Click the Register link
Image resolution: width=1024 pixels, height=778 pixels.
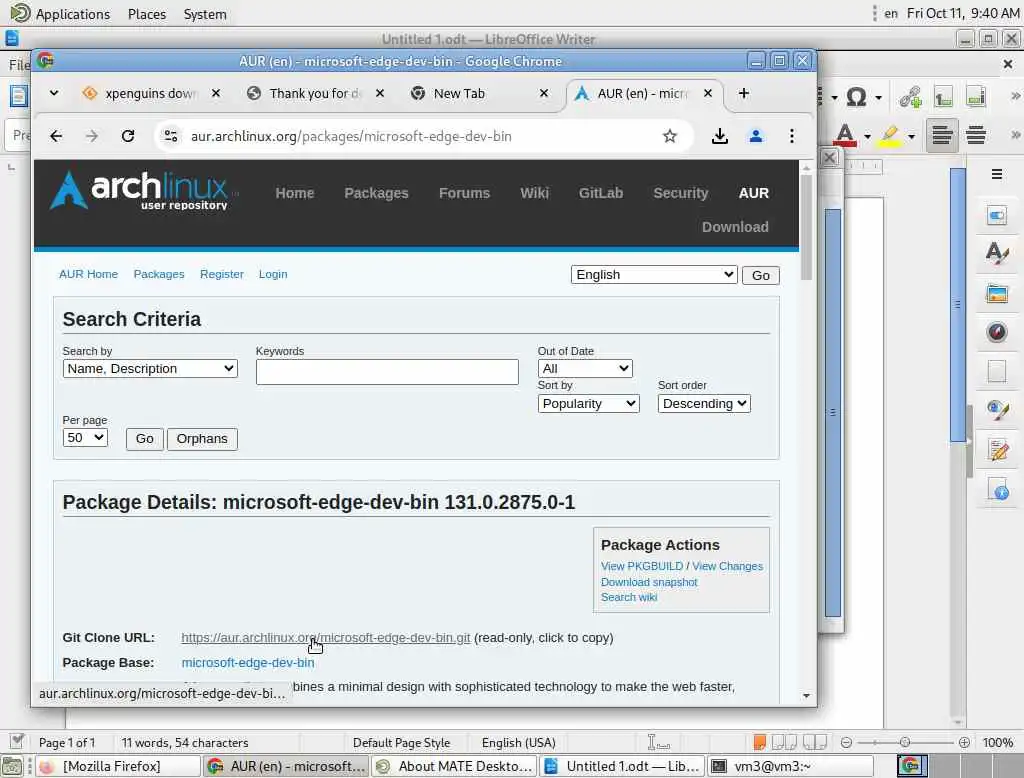[x=221, y=274]
